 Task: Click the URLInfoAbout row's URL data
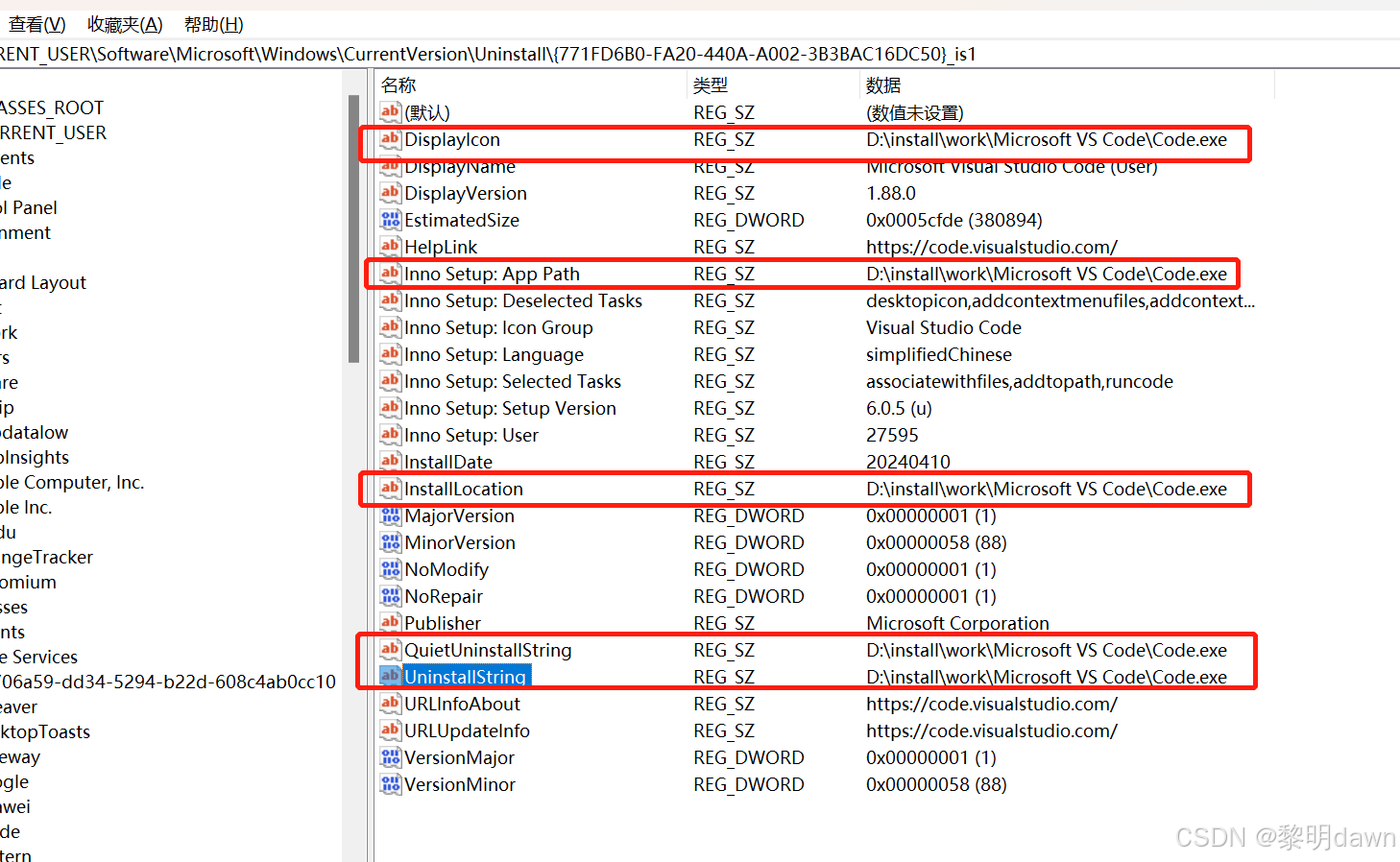point(992,704)
